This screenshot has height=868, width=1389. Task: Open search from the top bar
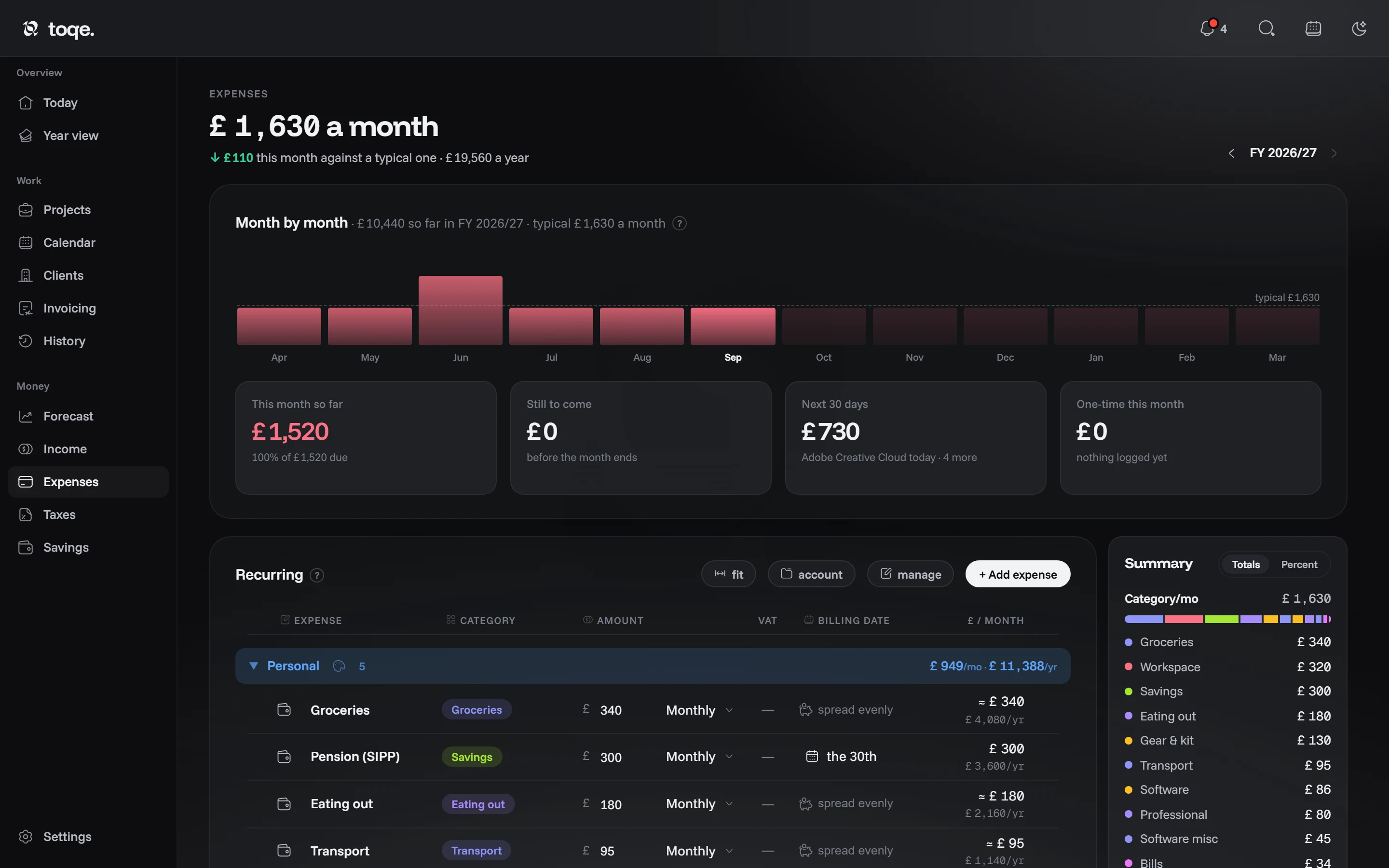(1266, 28)
